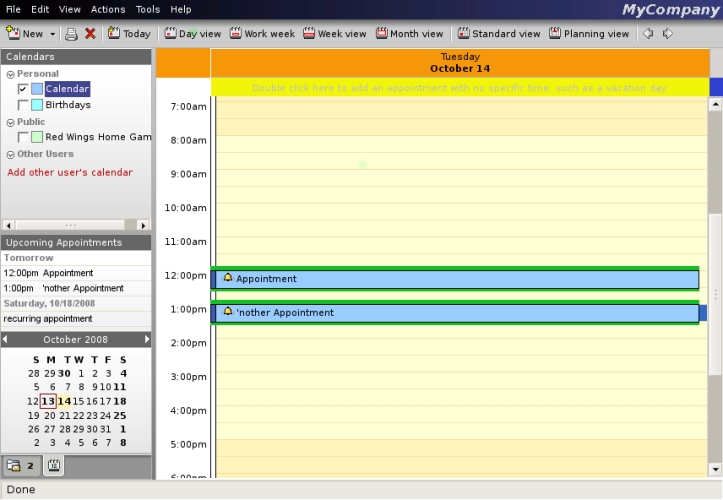This screenshot has height=500, width=723.
Task: Collapse the Personal calendars group
Action: click(10, 74)
